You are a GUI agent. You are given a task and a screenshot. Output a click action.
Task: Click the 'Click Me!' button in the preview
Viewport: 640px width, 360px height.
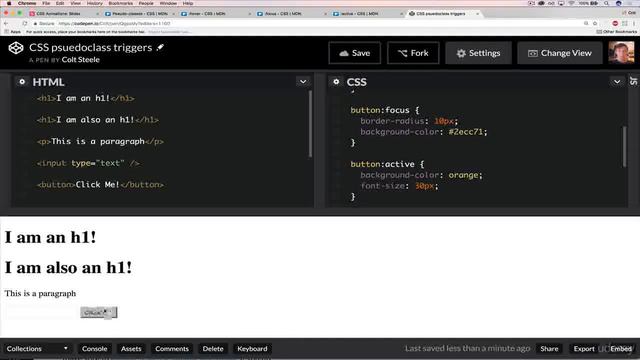[x=99, y=313]
